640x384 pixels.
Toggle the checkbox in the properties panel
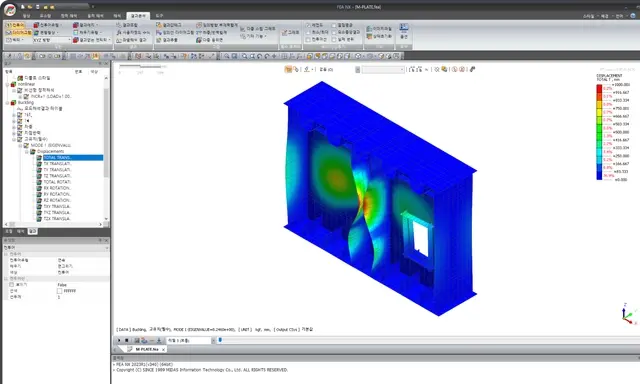pyautogui.click(x=12, y=285)
